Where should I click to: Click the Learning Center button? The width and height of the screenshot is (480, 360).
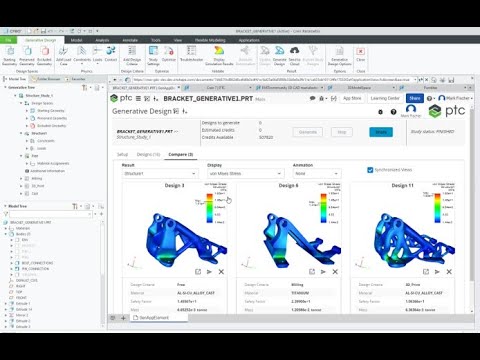pyautogui.click(x=385, y=98)
